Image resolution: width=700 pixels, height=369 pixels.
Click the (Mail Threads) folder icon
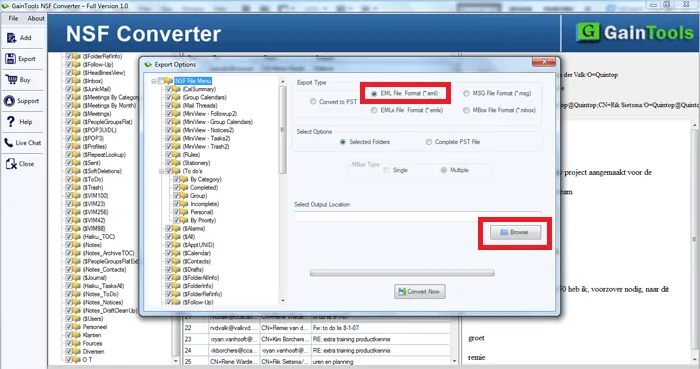[177, 105]
